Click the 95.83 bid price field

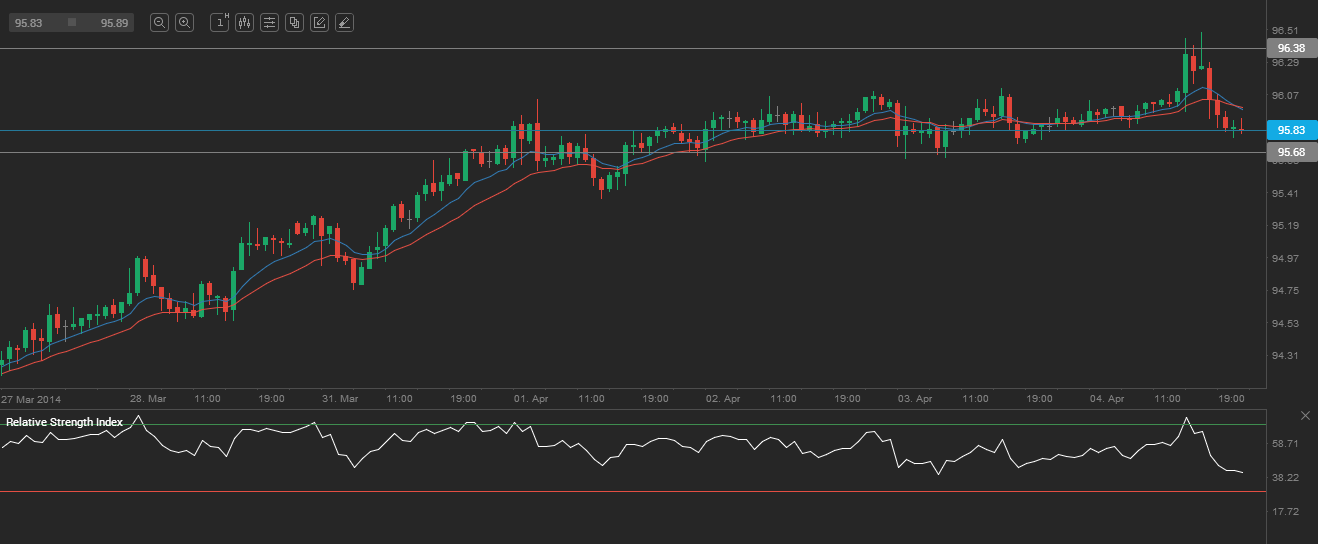click(x=28, y=22)
